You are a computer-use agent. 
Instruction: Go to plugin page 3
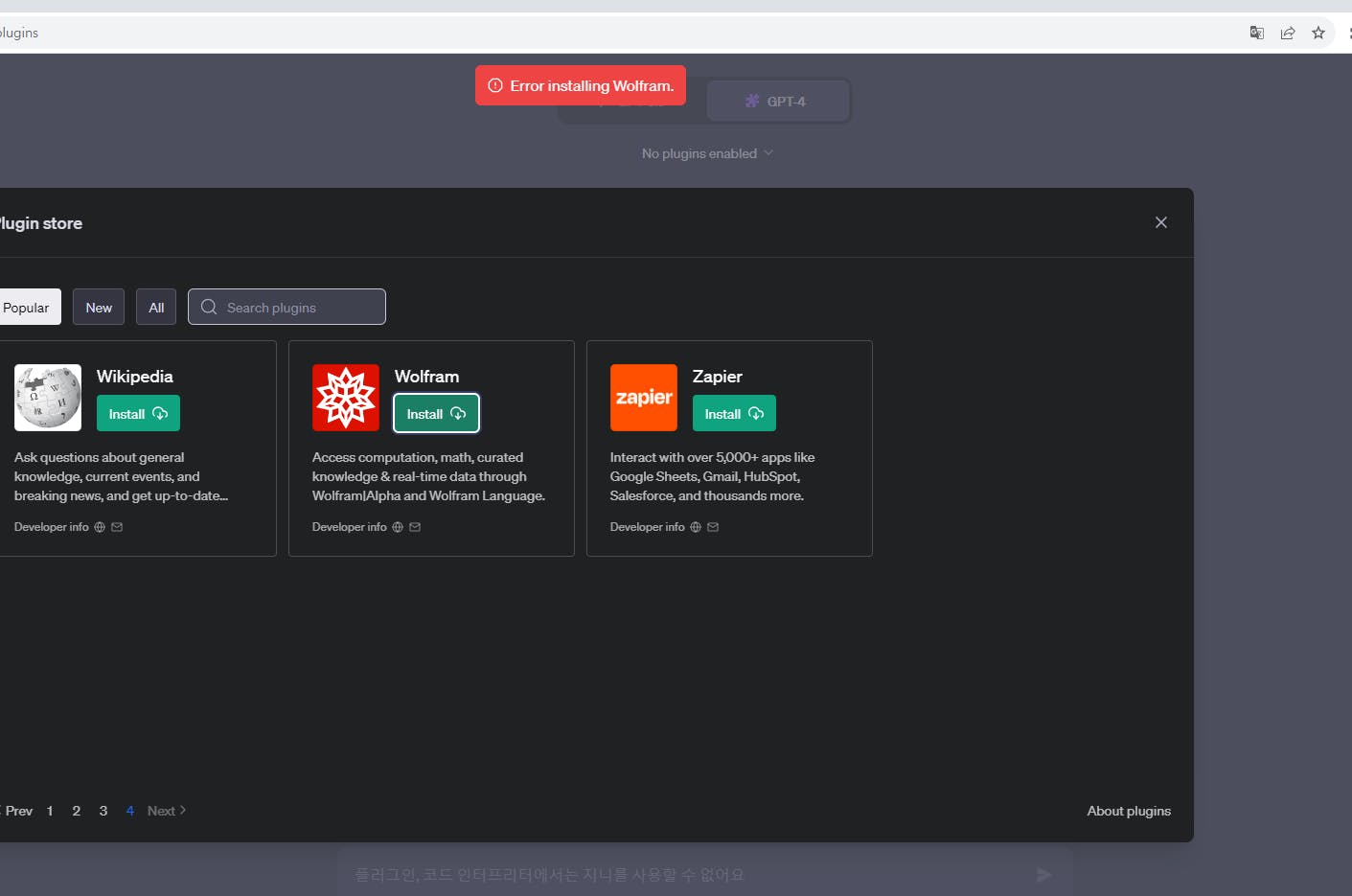point(103,811)
